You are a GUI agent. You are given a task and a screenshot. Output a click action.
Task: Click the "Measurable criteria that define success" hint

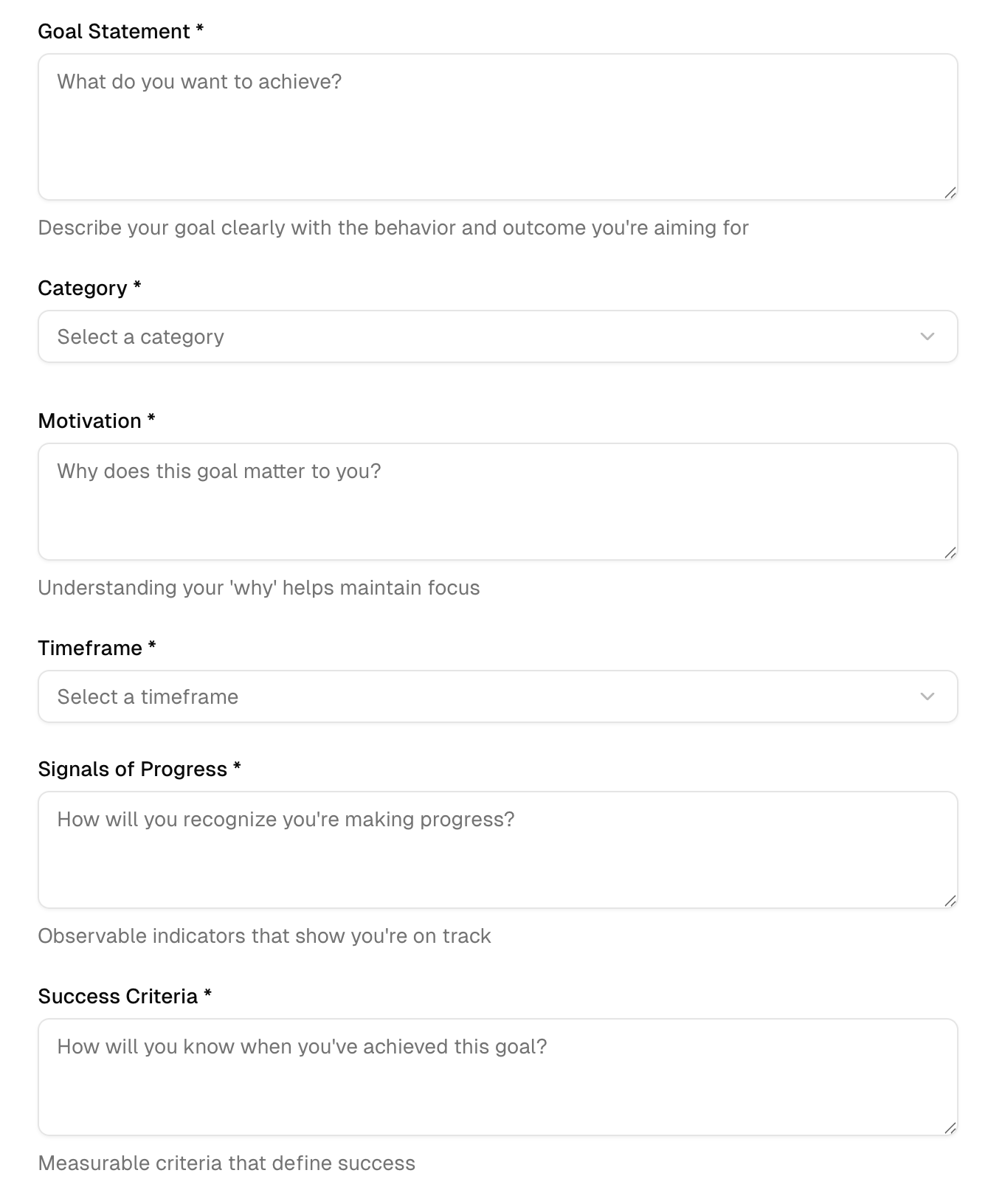click(x=227, y=1163)
